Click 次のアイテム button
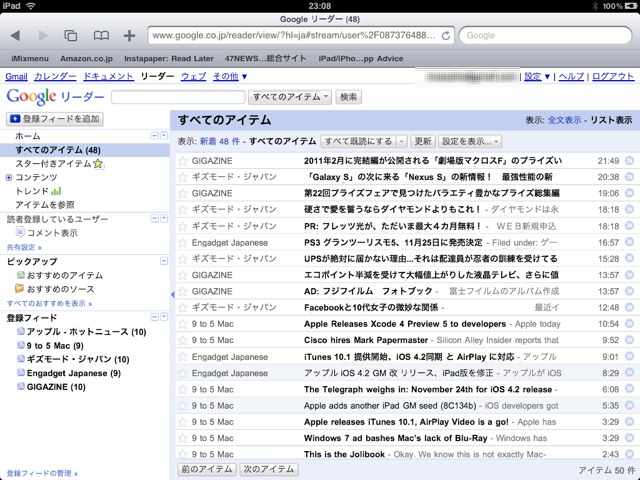 [x=269, y=469]
